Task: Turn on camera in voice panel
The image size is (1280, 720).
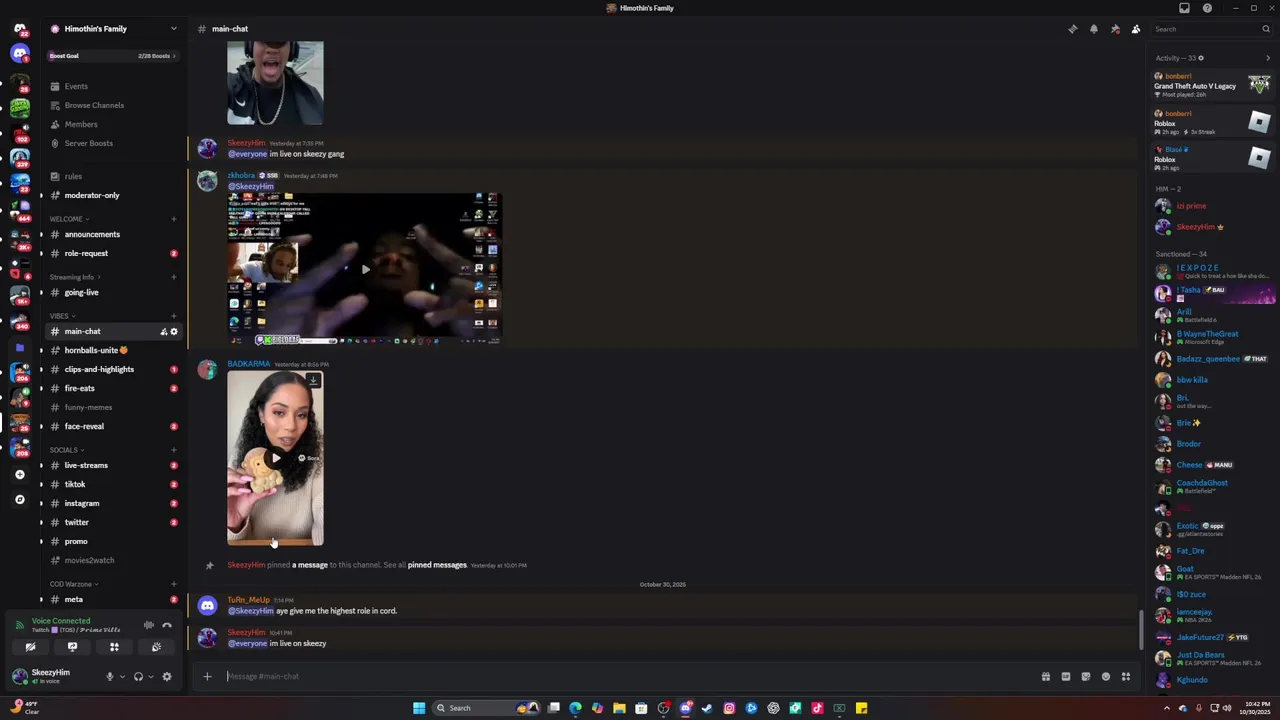Action: coord(30,647)
